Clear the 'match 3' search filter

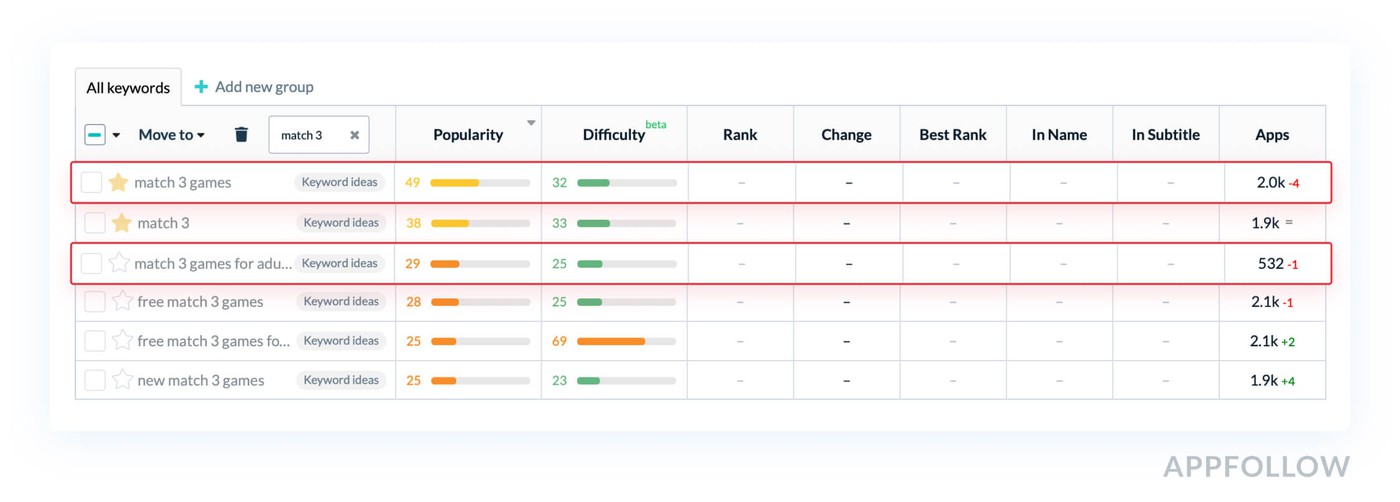click(x=354, y=135)
